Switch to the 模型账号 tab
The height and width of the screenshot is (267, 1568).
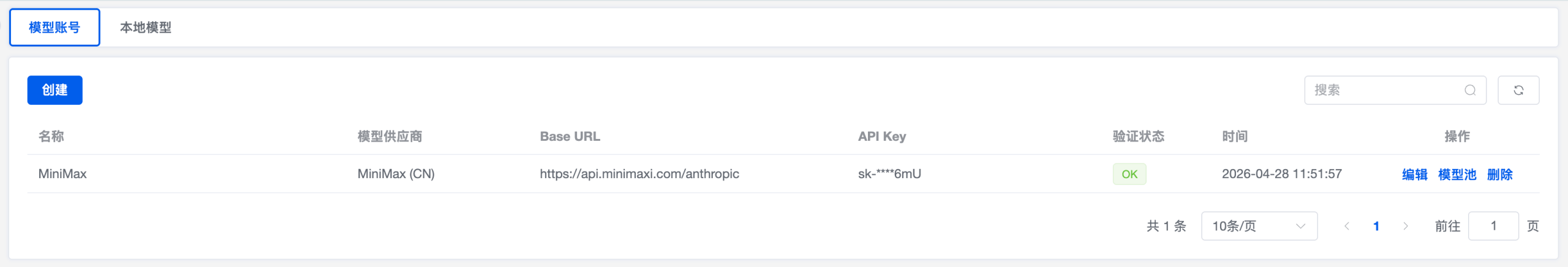[55, 28]
